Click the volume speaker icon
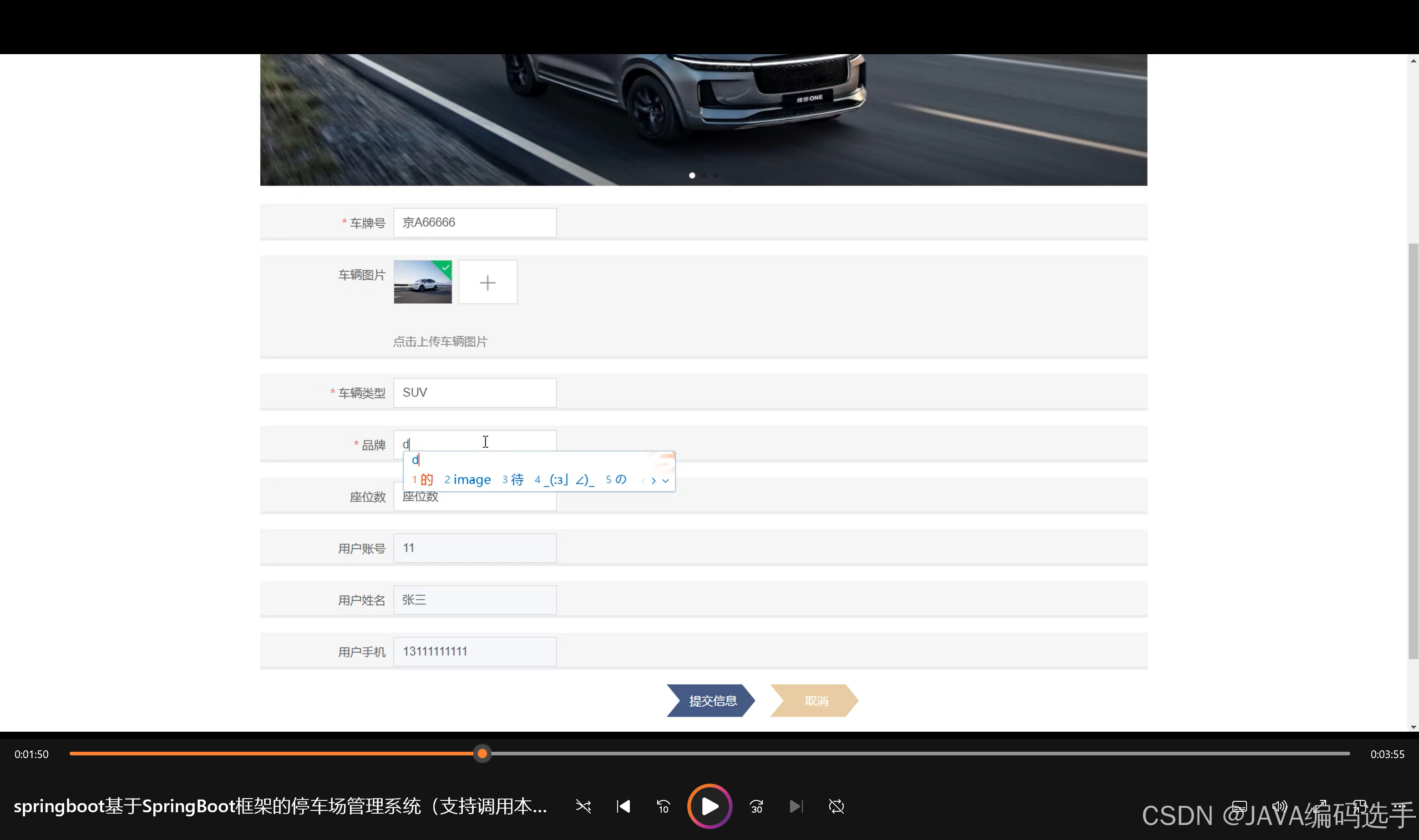1419x840 pixels. point(1279,806)
